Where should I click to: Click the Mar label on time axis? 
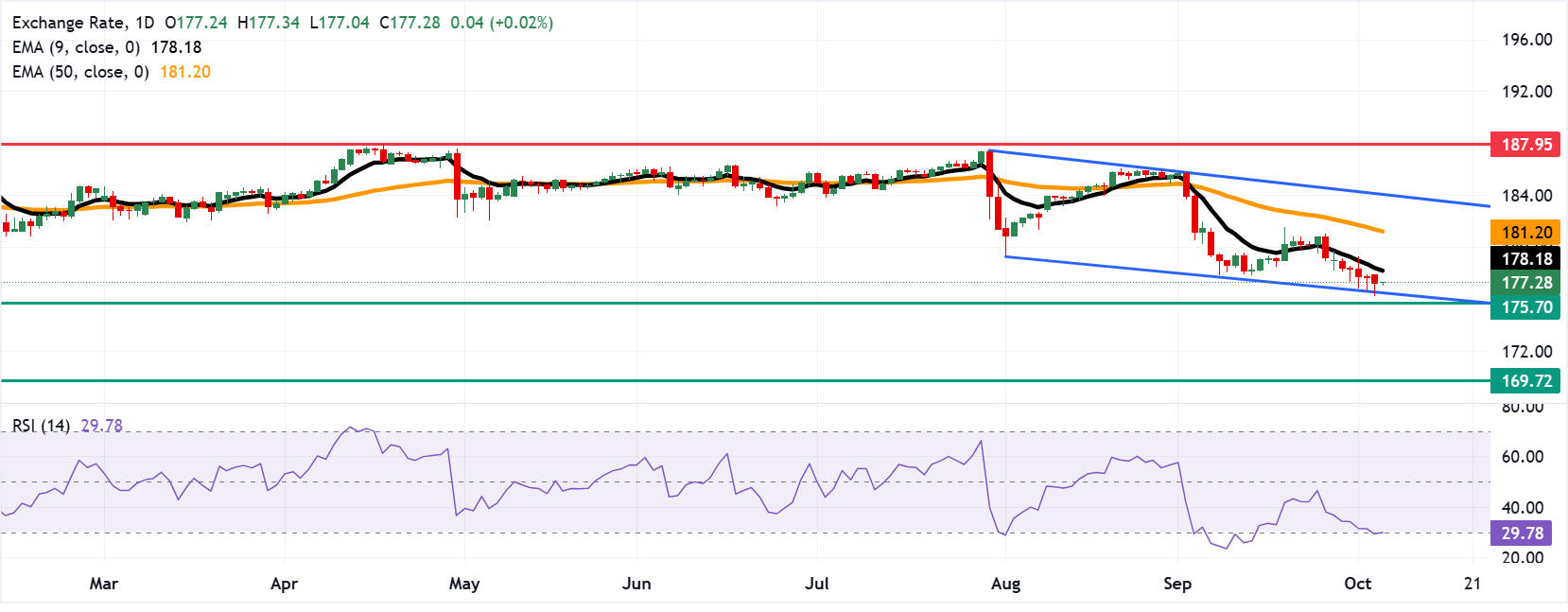coord(104,584)
